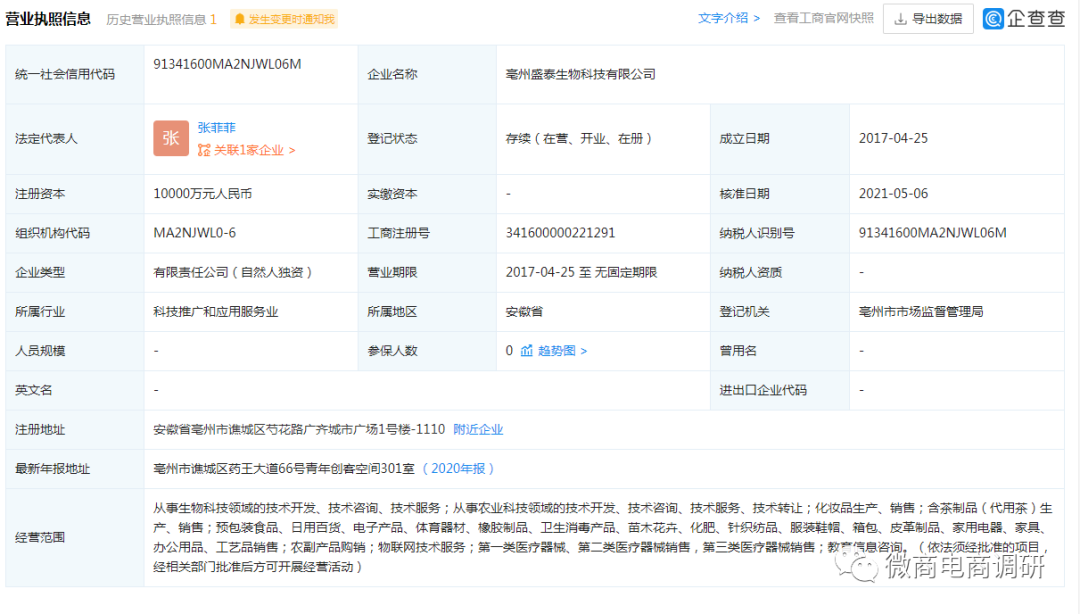
Task: Click the orange 张 avatar of legal representative
Action: [x=171, y=138]
